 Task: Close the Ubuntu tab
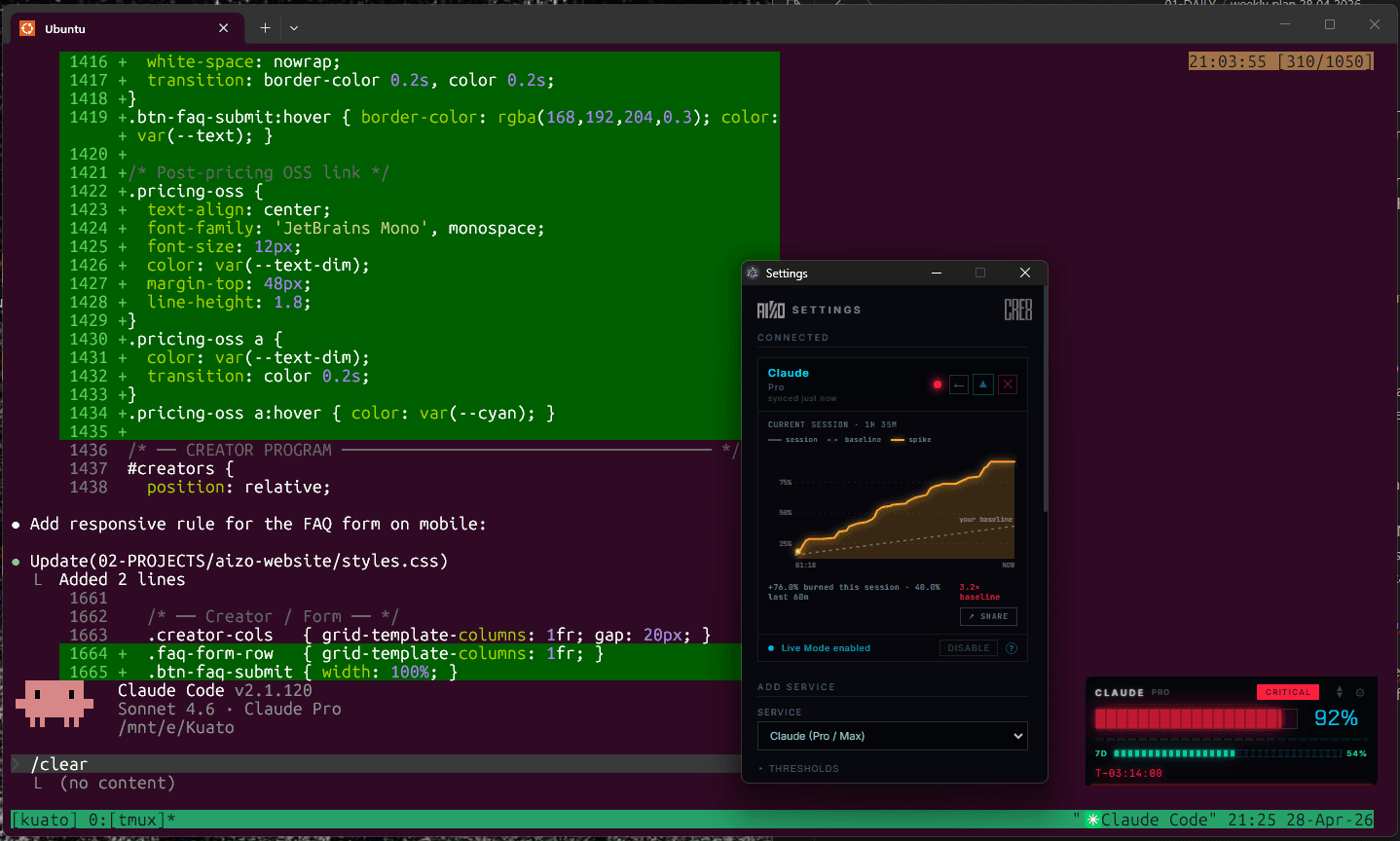[x=224, y=28]
